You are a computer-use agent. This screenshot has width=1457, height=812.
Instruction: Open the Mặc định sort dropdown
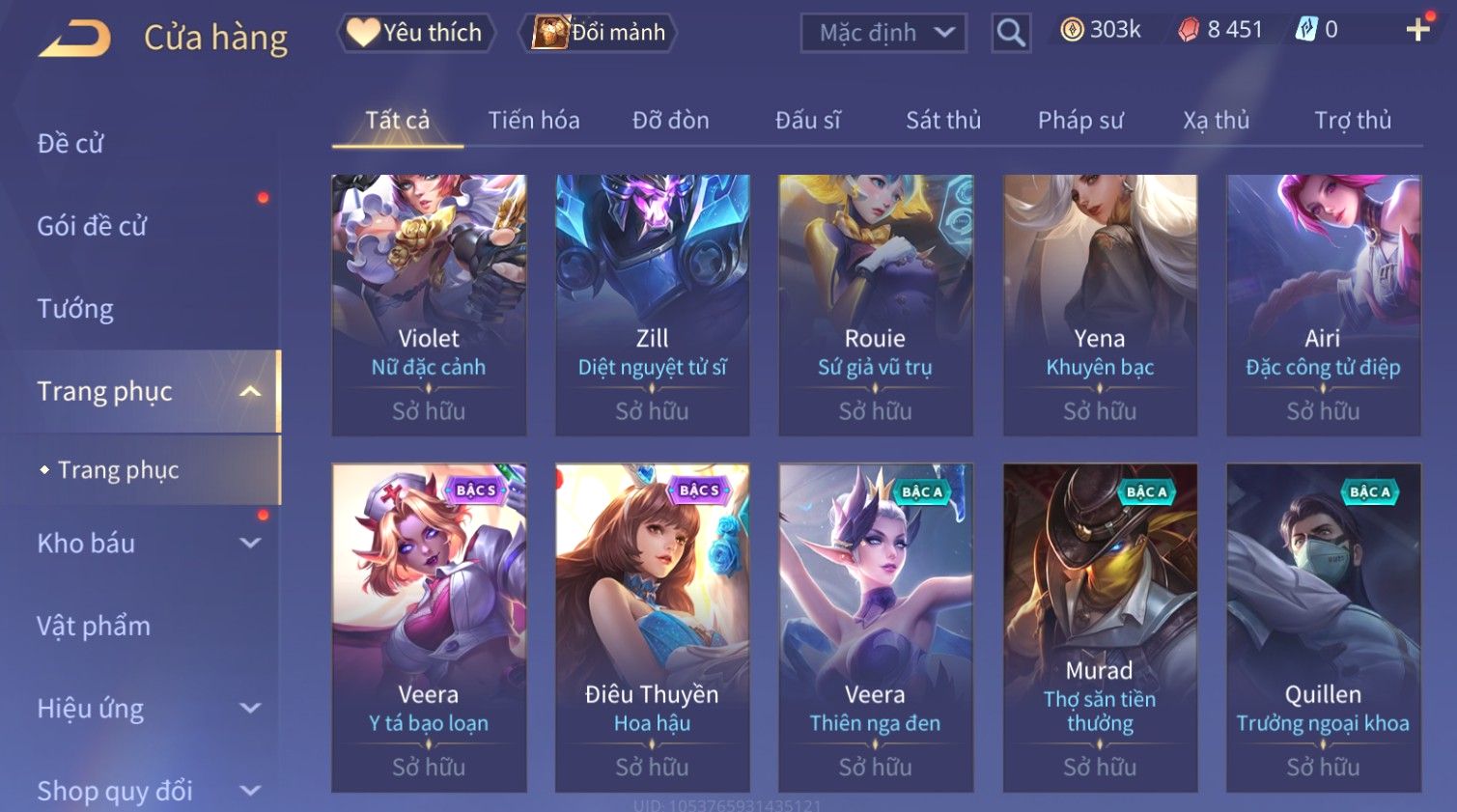883,34
